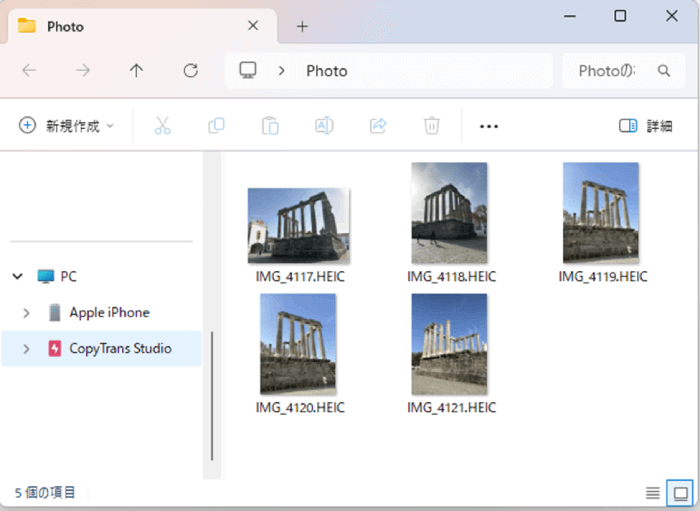Screen dimensions: 700x511
Task: Click the Share icon in toolbar
Action: (x=378, y=126)
